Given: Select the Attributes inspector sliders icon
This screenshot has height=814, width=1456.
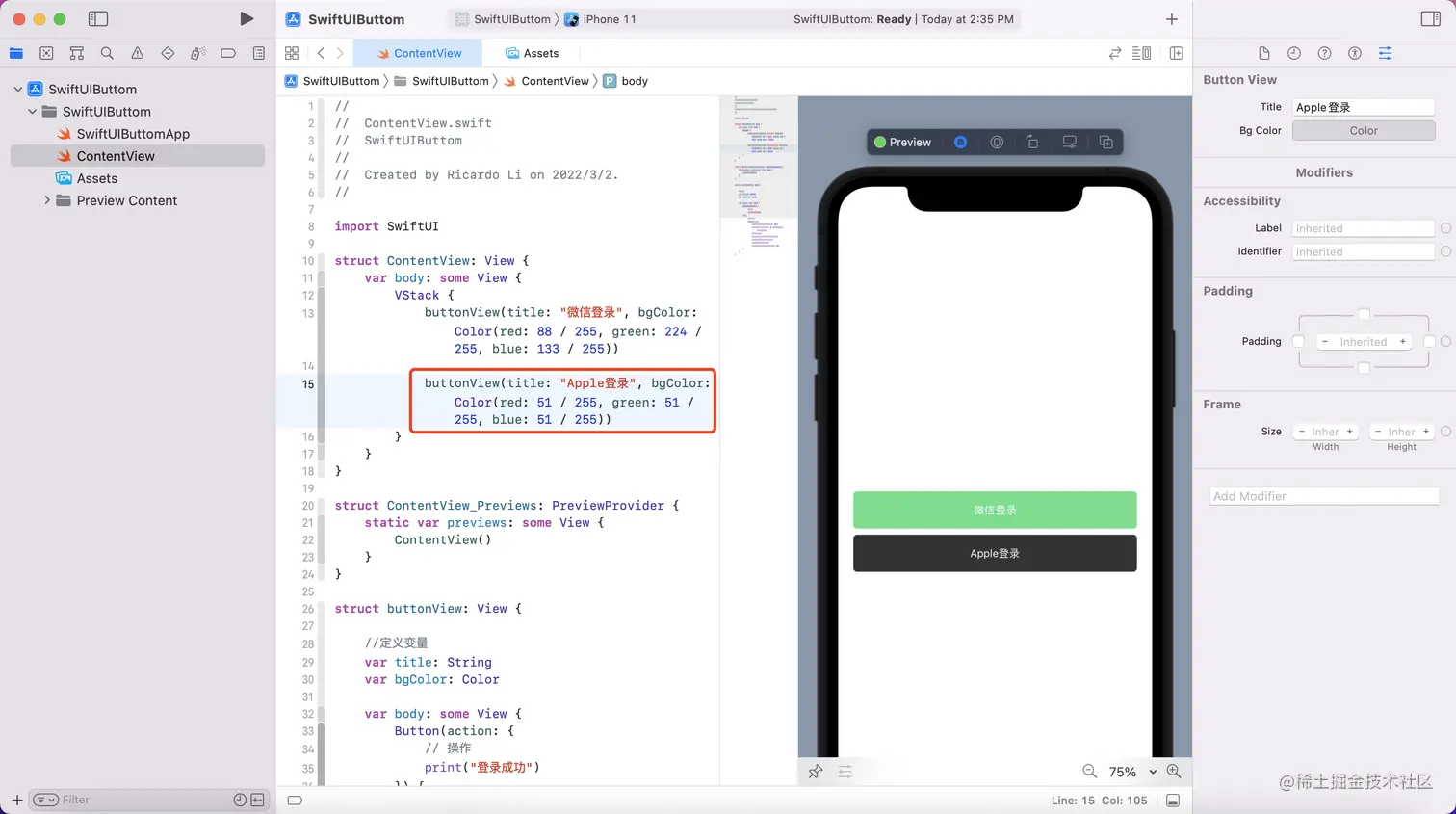Looking at the screenshot, I should click(x=1386, y=53).
